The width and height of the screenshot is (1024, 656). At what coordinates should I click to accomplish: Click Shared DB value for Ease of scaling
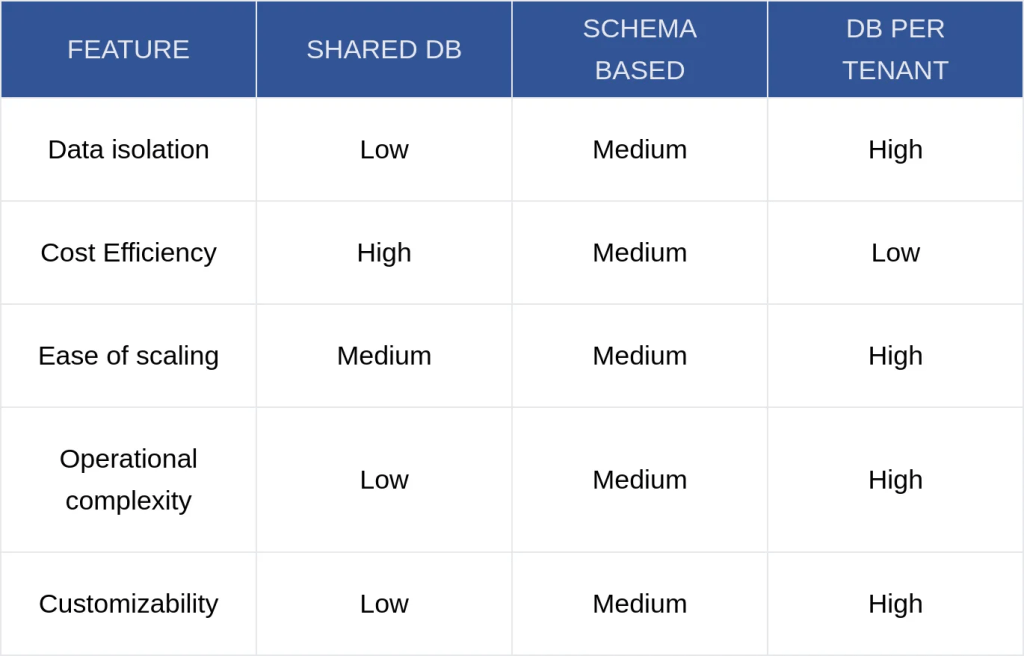click(384, 355)
